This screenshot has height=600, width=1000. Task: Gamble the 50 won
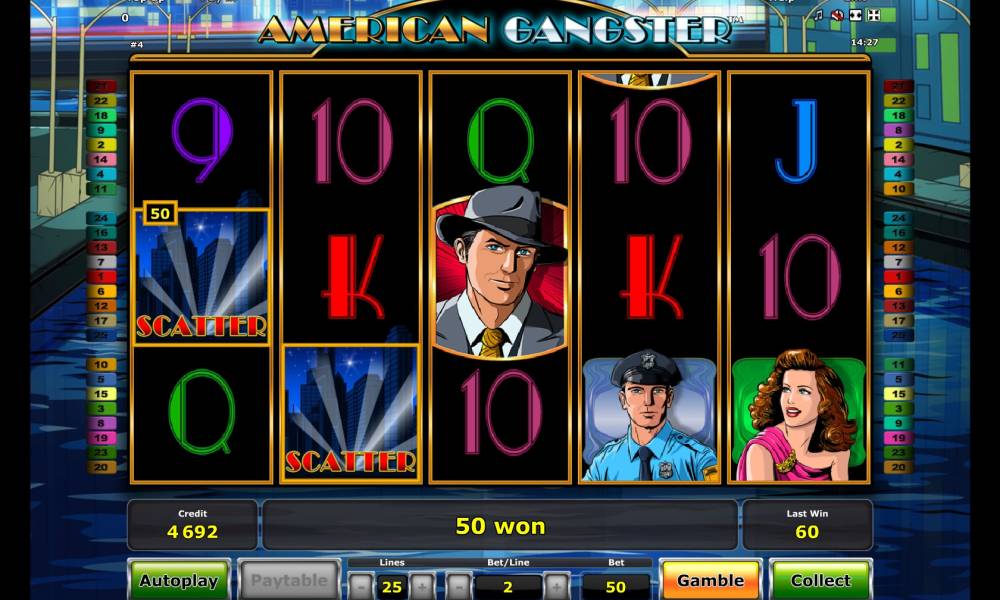point(710,580)
